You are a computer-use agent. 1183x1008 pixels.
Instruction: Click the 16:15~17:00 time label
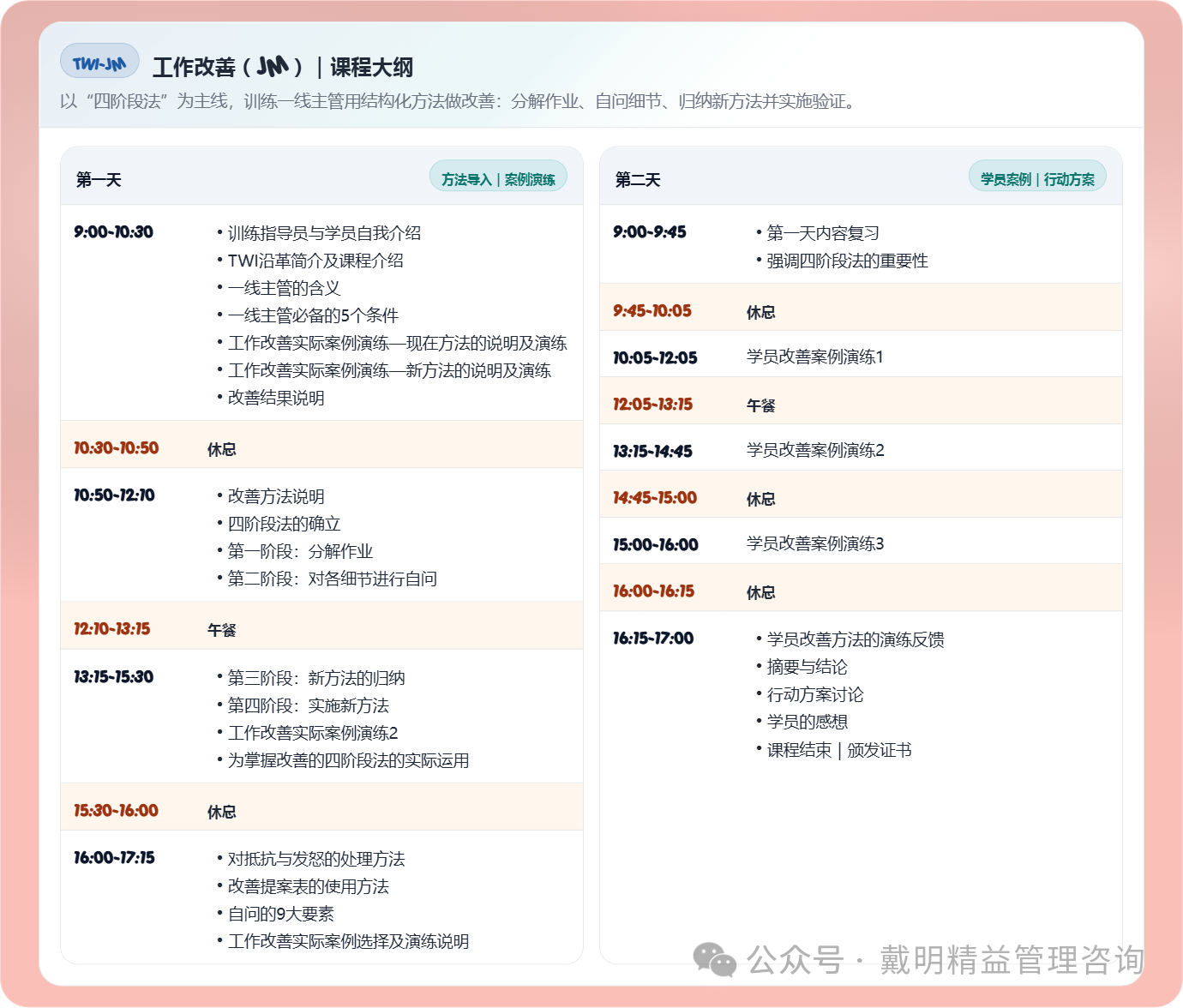[653, 639]
